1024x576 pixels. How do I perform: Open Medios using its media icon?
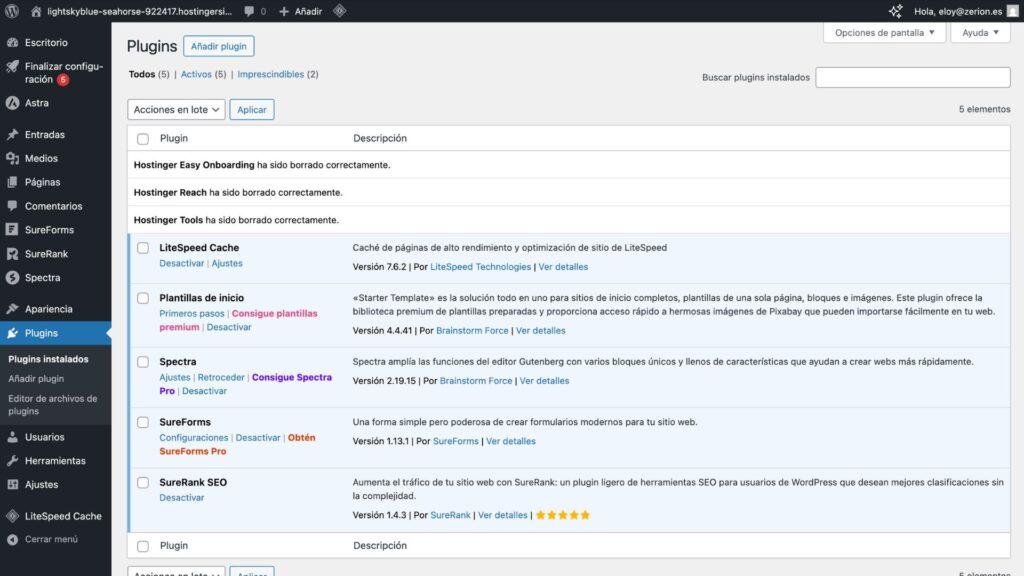pyautogui.click(x=12, y=157)
